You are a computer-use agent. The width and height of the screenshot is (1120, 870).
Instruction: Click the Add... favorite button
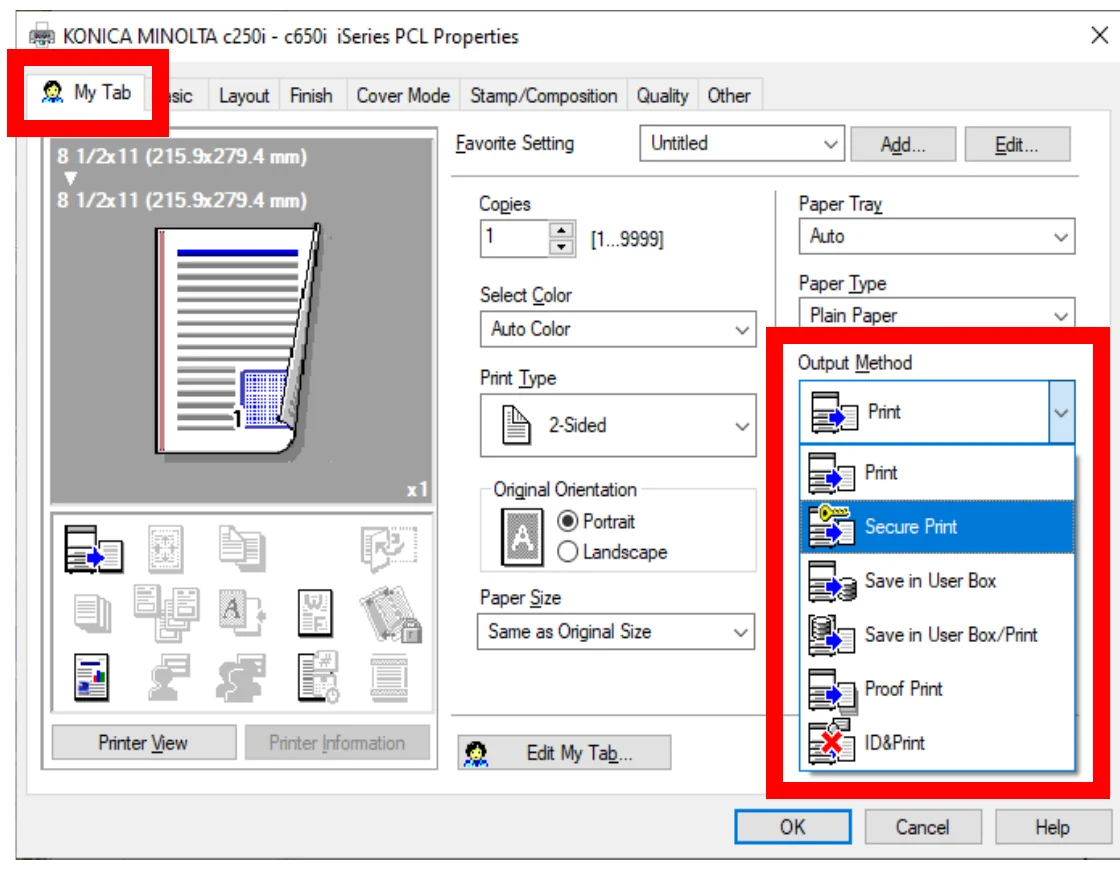tap(903, 145)
